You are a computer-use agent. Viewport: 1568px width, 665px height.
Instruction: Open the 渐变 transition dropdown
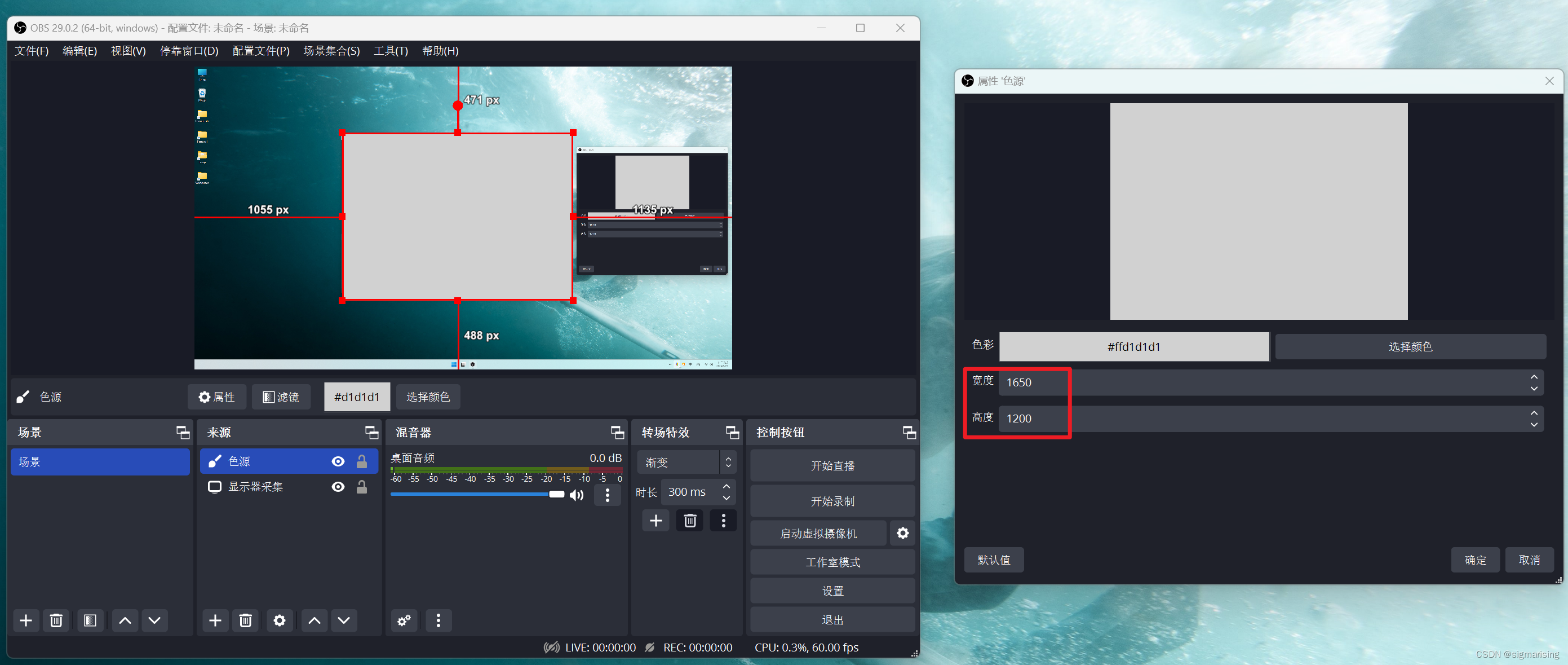[x=686, y=462]
